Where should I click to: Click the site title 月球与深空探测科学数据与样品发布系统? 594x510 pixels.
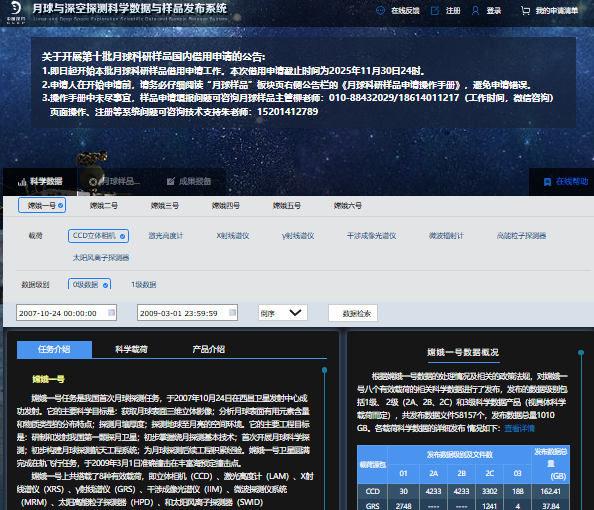pos(130,8)
